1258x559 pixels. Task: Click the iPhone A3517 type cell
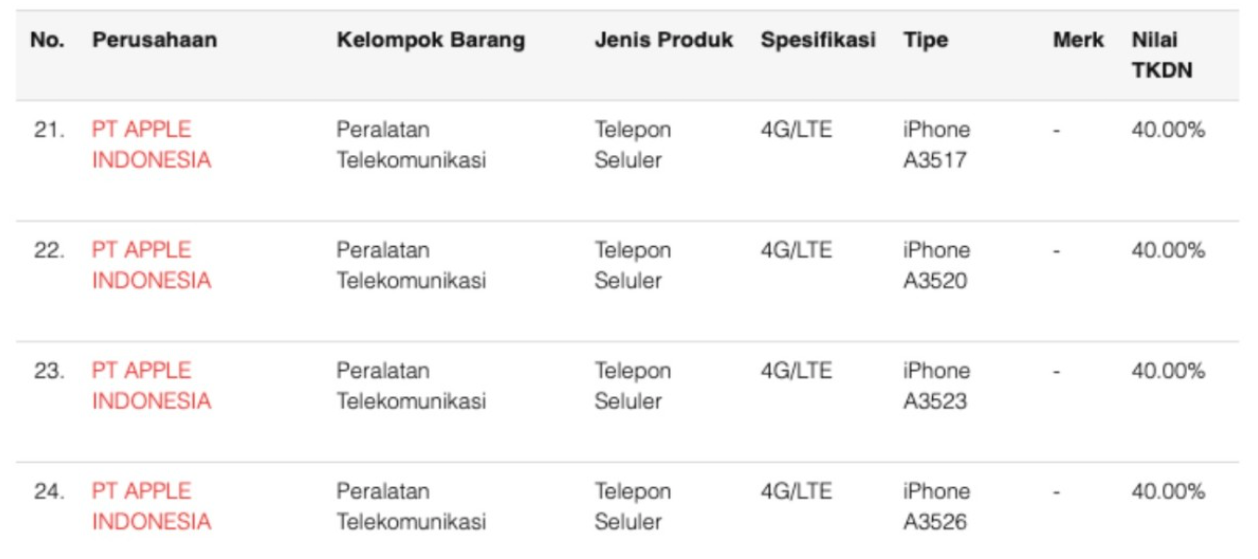(936, 145)
